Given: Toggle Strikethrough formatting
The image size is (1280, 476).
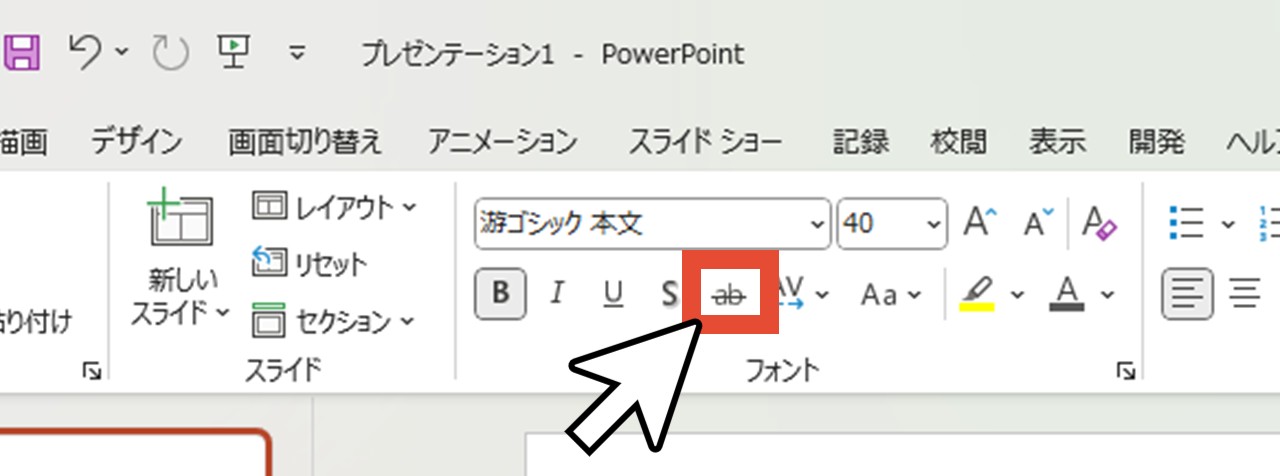Looking at the screenshot, I should pyautogui.click(x=730, y=294).
